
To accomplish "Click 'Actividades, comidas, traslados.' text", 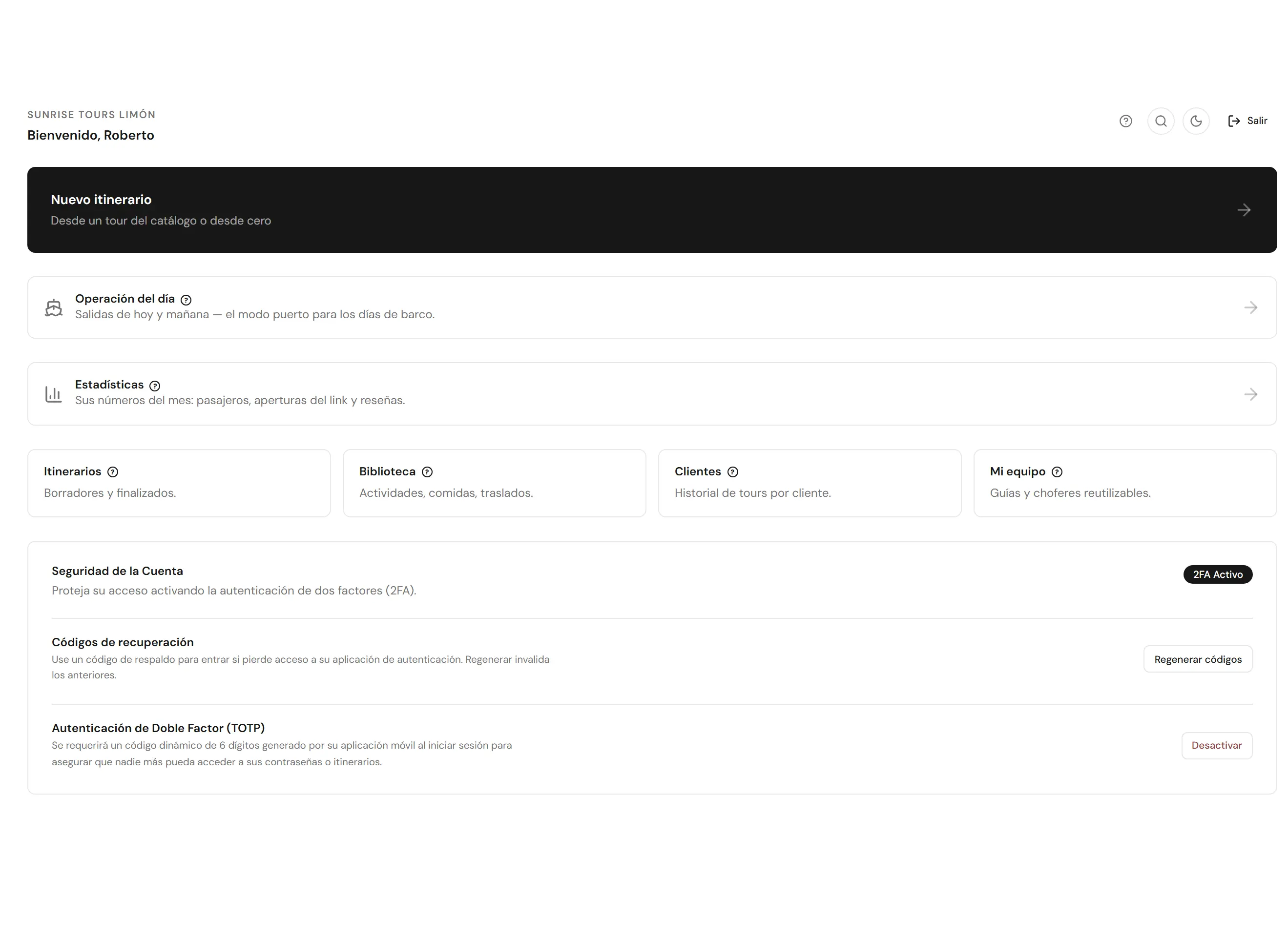I will click(446, 493).
